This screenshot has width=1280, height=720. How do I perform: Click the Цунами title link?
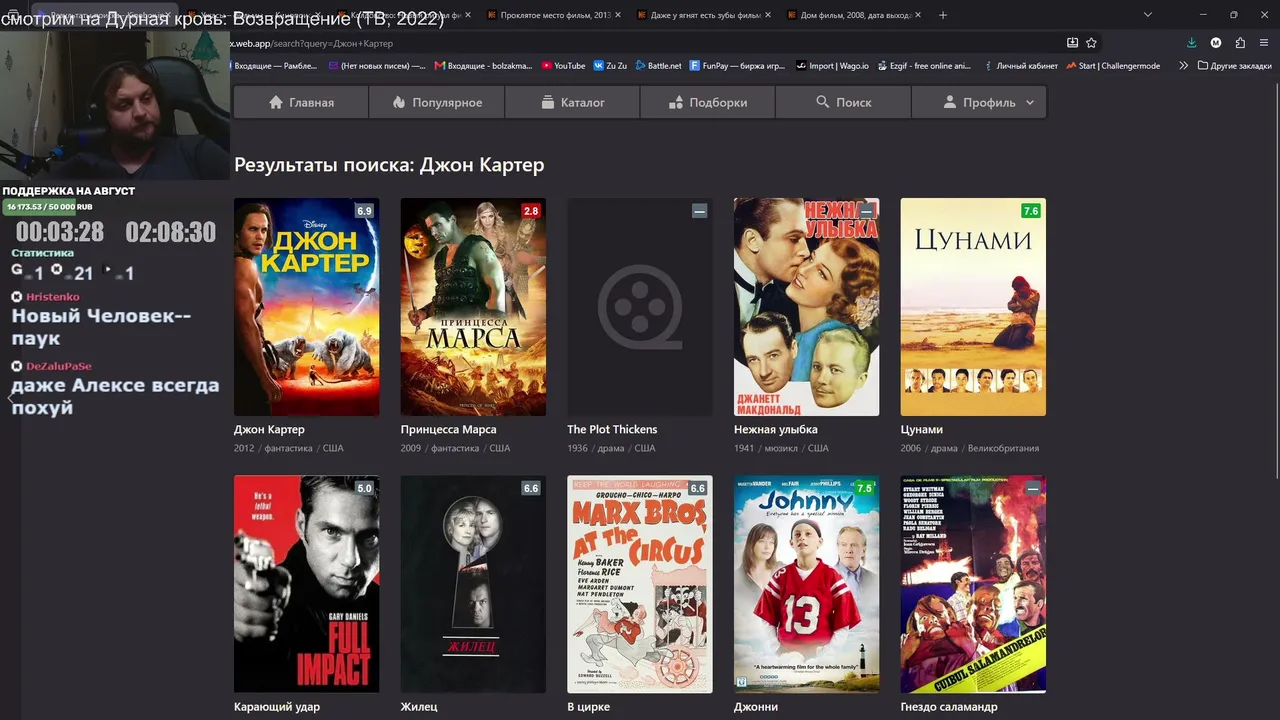922,429
